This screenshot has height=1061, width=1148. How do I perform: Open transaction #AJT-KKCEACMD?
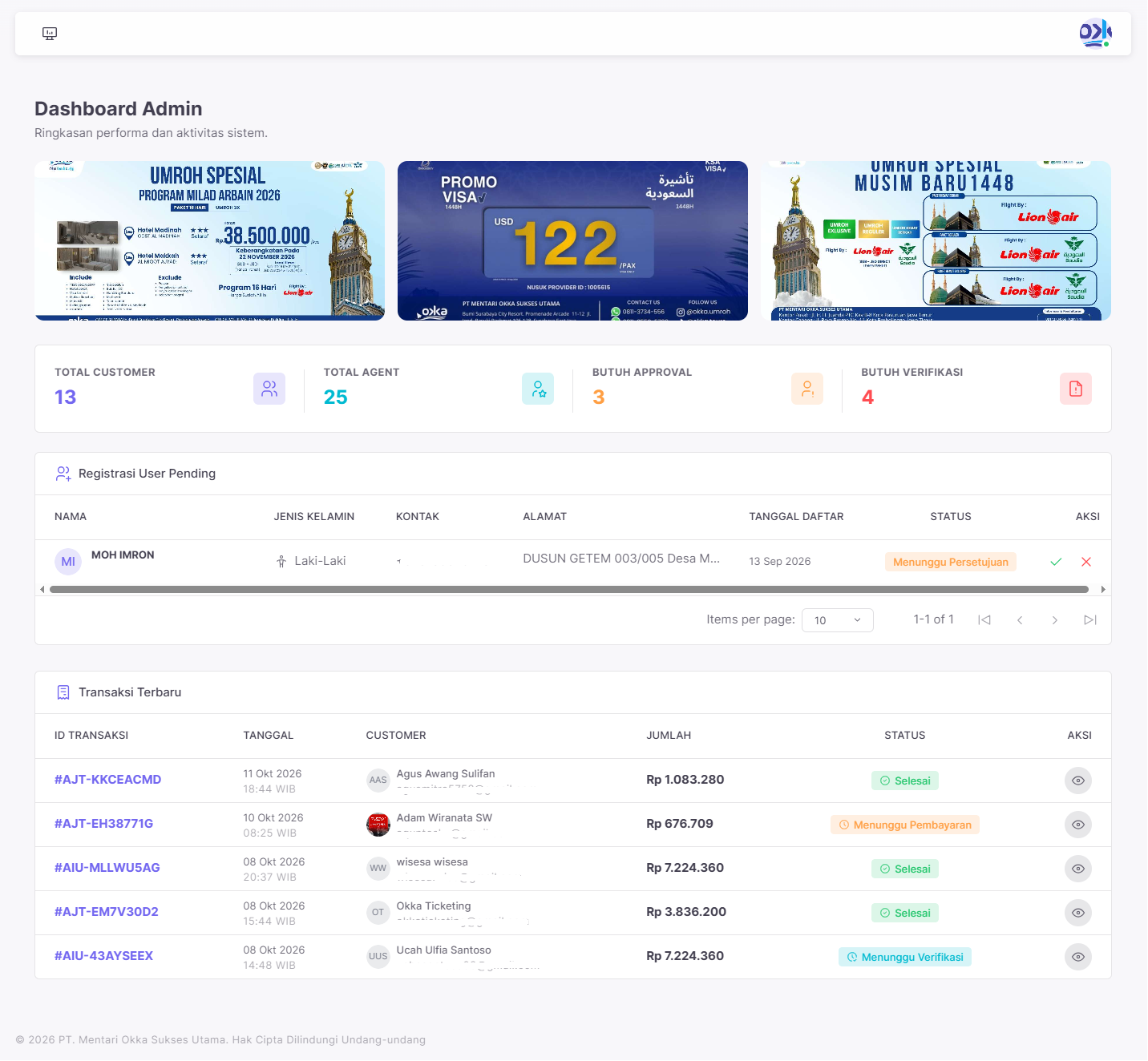107,780
